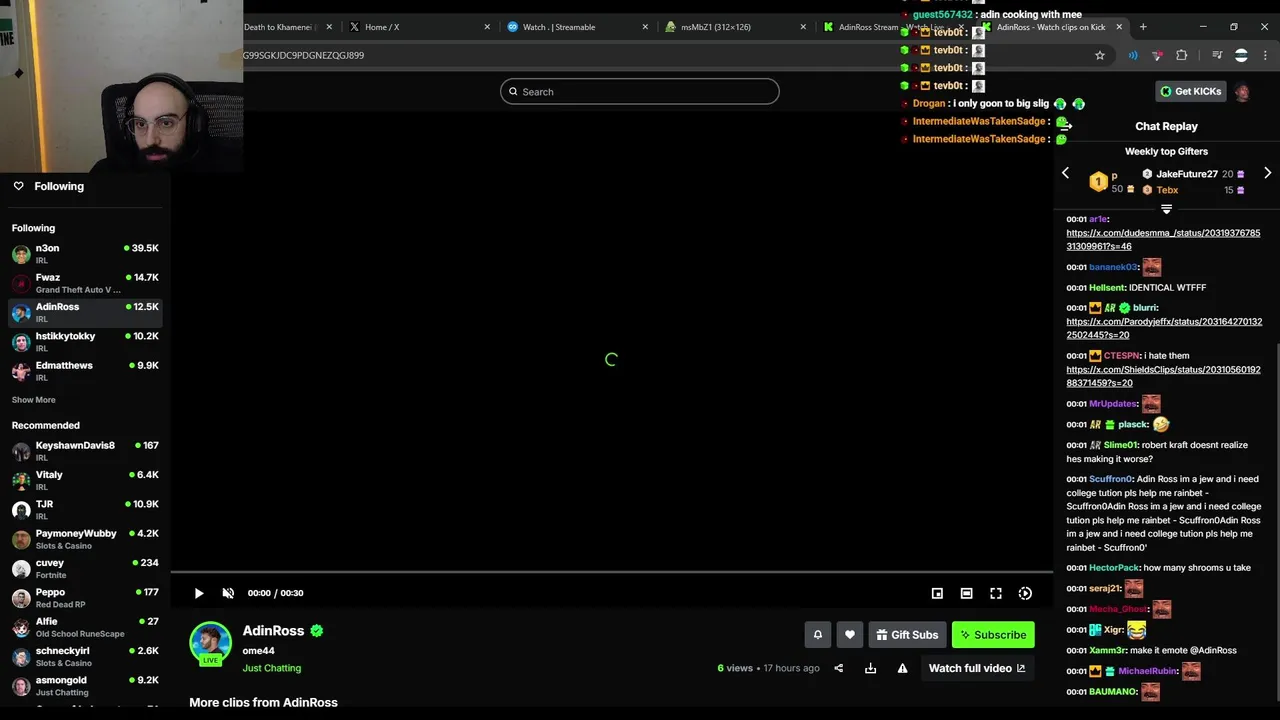Close the Home / X tab
Image resolution: width=1280 pixels, height=720 pixels.
[487, 27]
